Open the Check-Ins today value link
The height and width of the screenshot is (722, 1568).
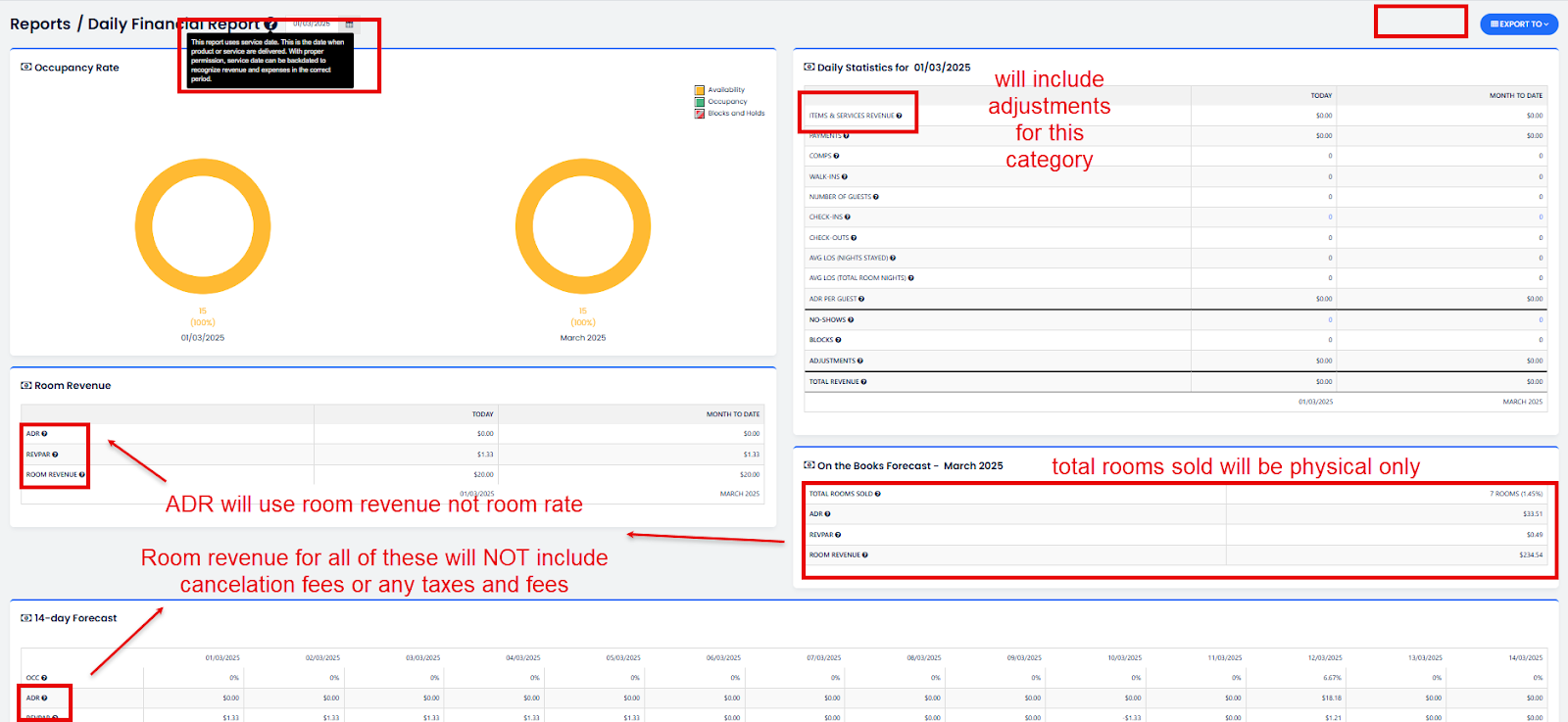coord(1330,217)
